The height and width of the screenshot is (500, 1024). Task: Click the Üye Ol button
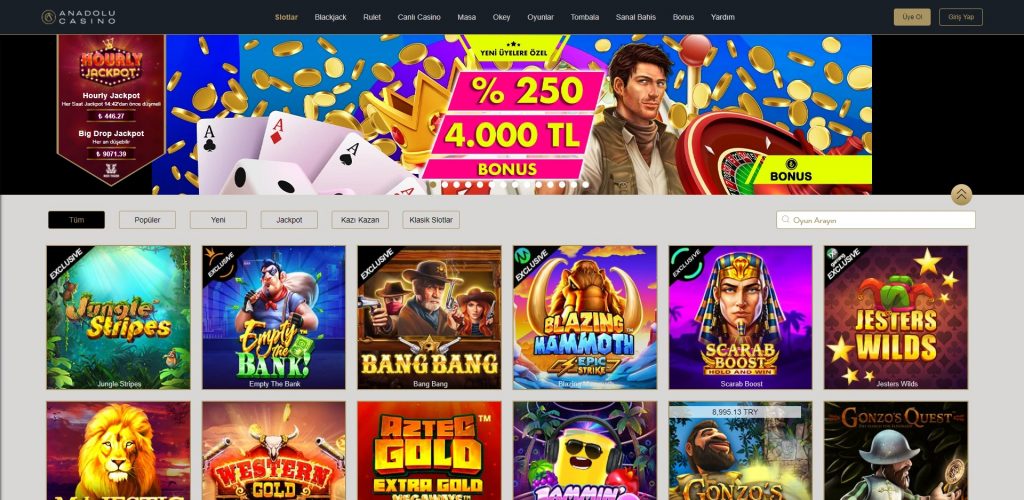[912, 17]
